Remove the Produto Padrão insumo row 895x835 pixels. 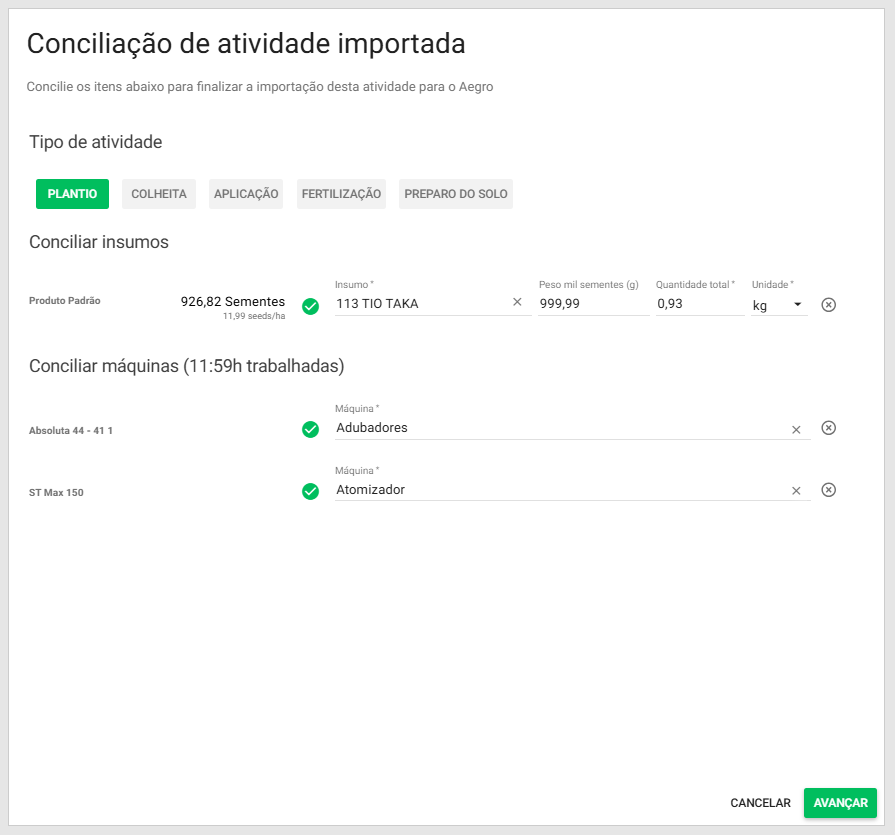tap(828, 304)
